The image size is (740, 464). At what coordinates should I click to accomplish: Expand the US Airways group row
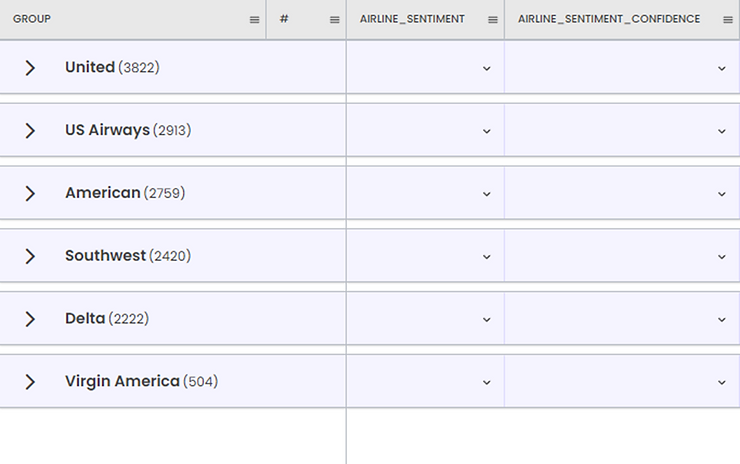(30, 131)
